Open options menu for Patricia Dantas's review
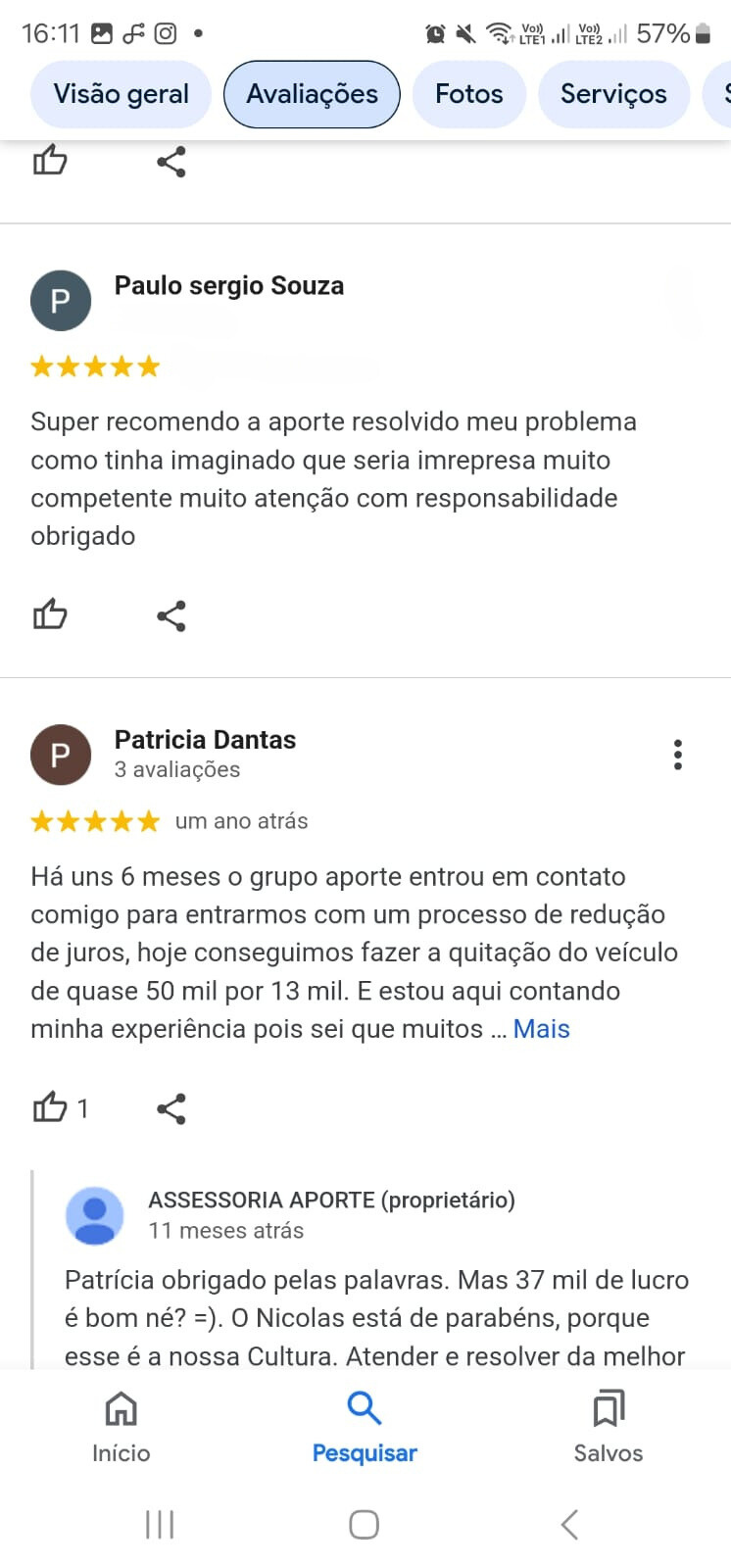The height and width of the screenshot is (1568, 731). (677, 755)
